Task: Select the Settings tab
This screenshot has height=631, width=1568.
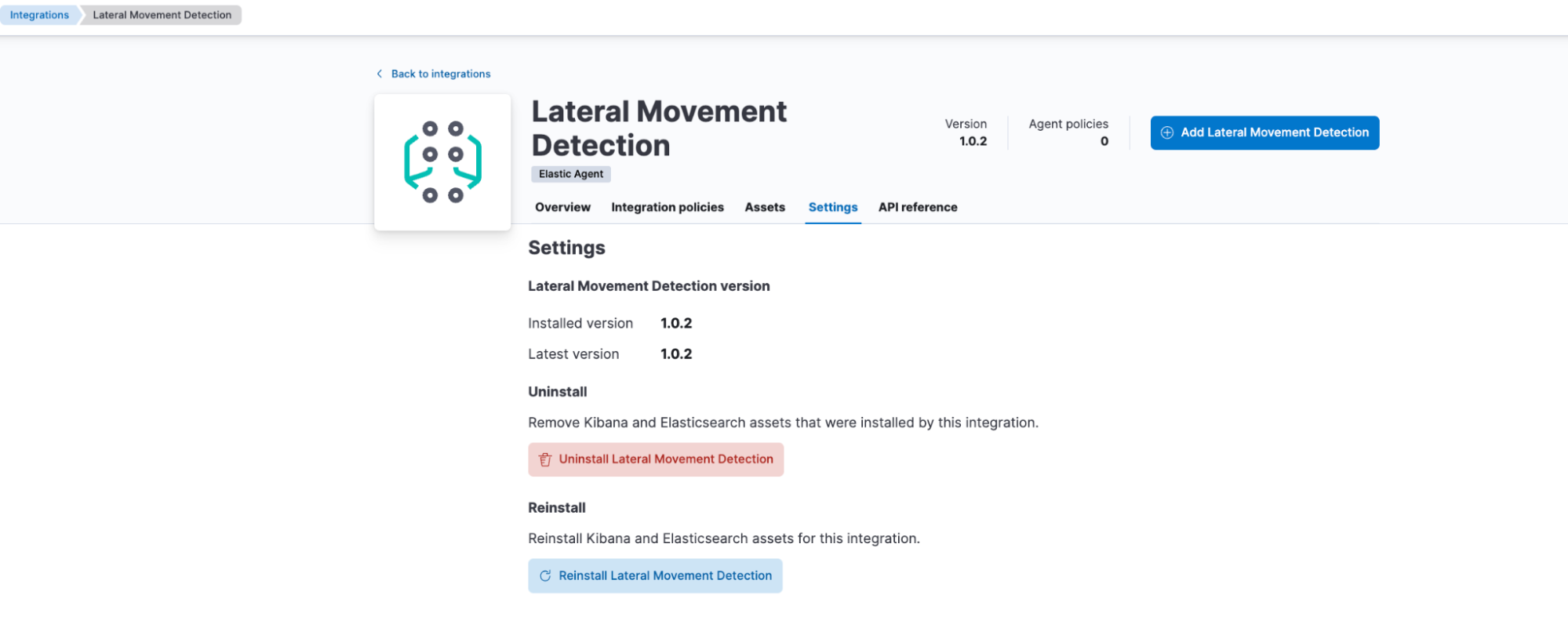Action: pyautogui.click(x=833, y=207)
